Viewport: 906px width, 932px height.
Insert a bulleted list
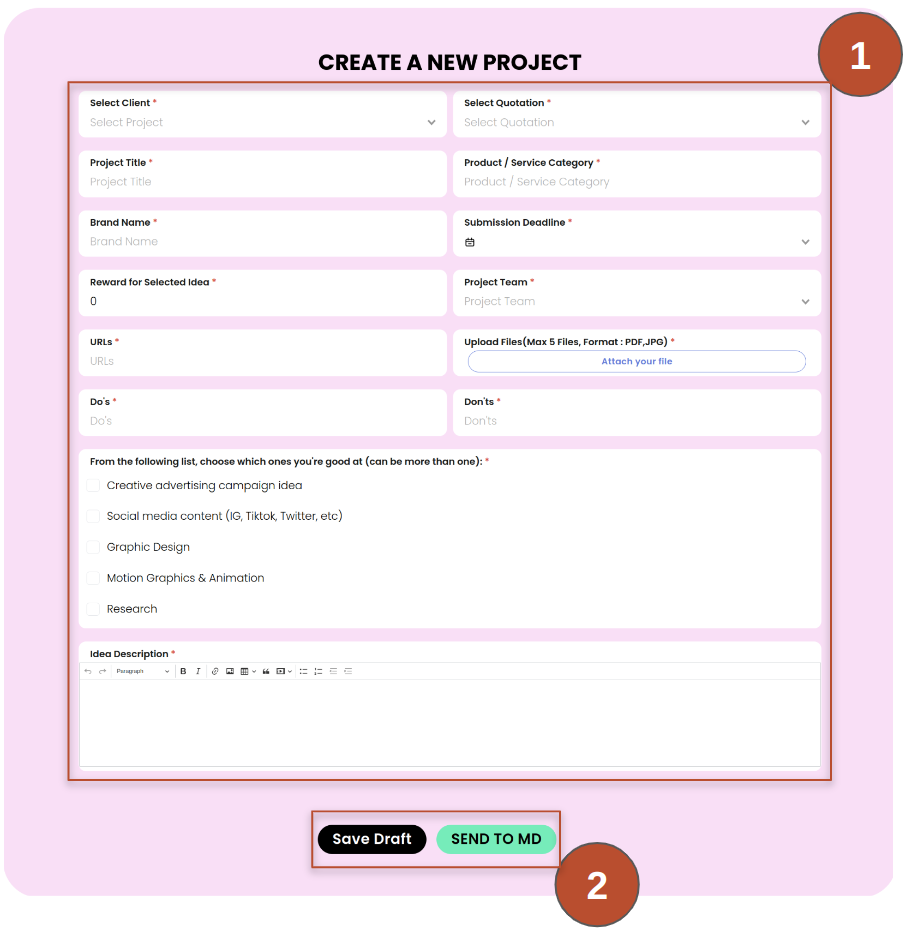(303, 671)
